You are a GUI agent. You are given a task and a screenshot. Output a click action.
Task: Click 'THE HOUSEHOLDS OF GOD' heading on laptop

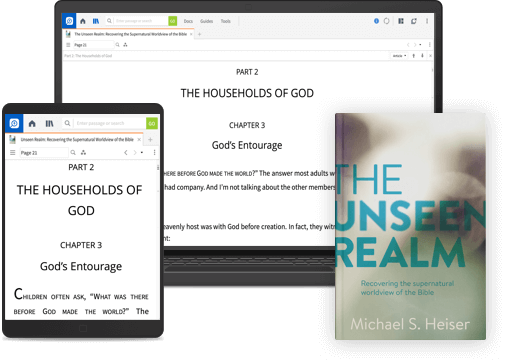[x=247, y=93]
